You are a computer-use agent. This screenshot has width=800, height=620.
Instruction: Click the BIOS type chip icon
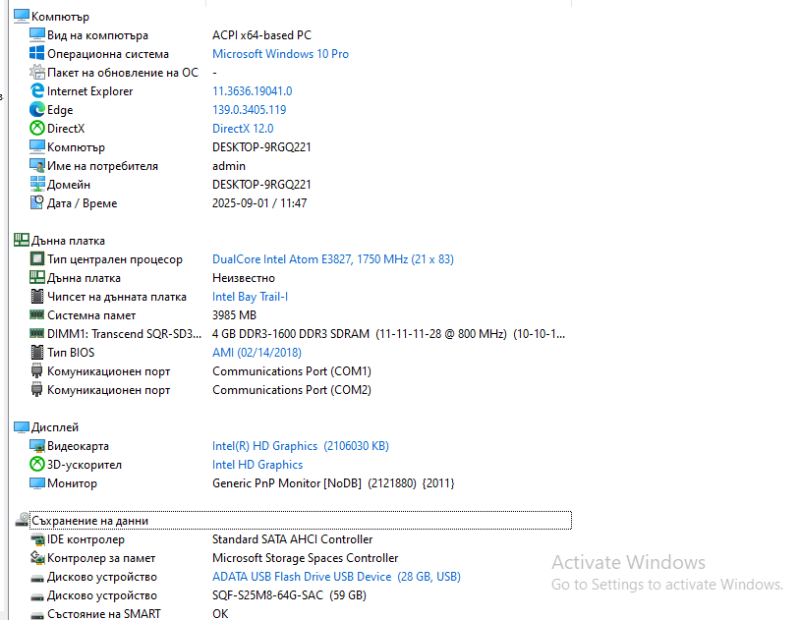[x=38, y=352]
